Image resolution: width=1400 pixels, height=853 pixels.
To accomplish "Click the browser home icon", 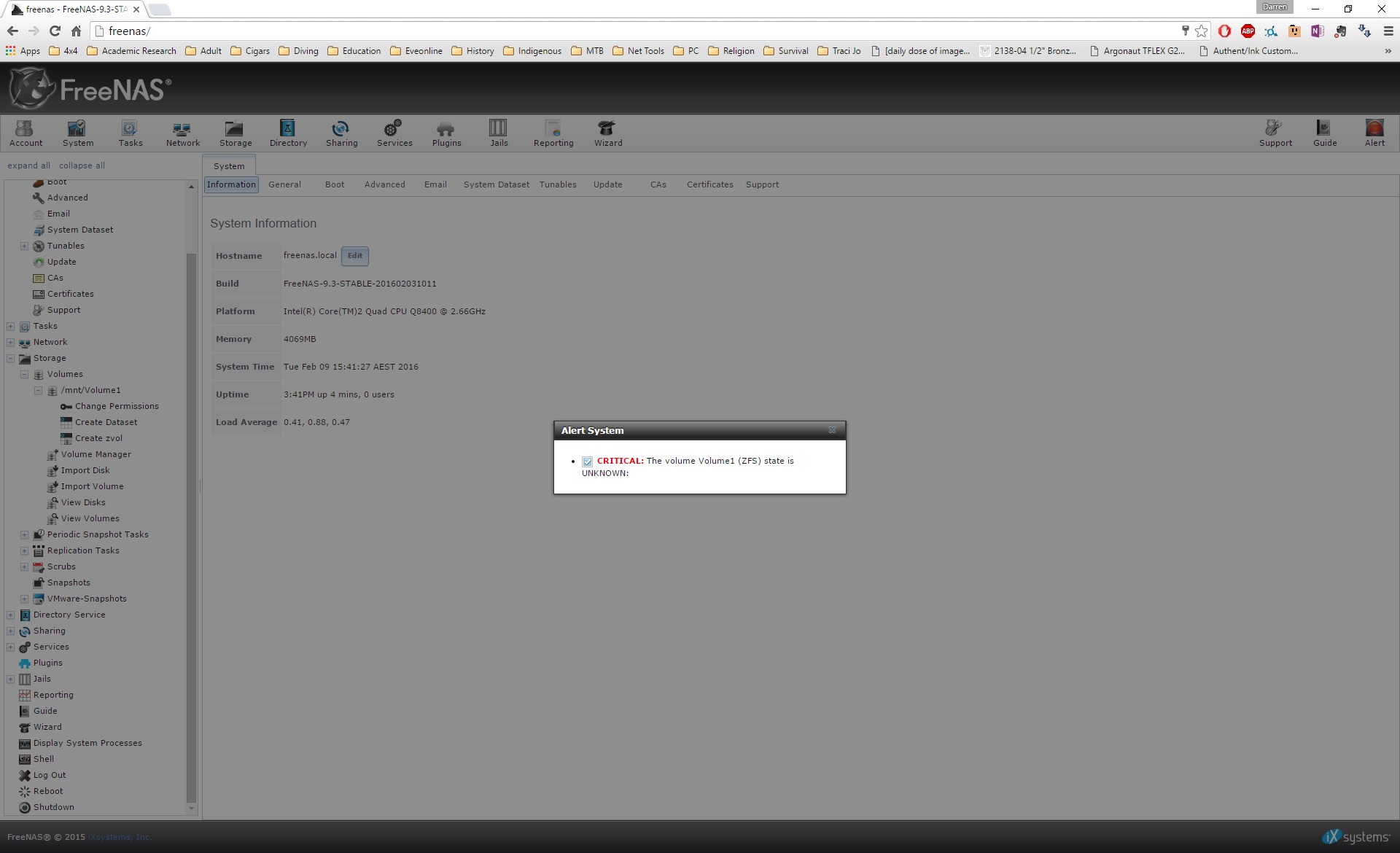I will click(76, 31).
